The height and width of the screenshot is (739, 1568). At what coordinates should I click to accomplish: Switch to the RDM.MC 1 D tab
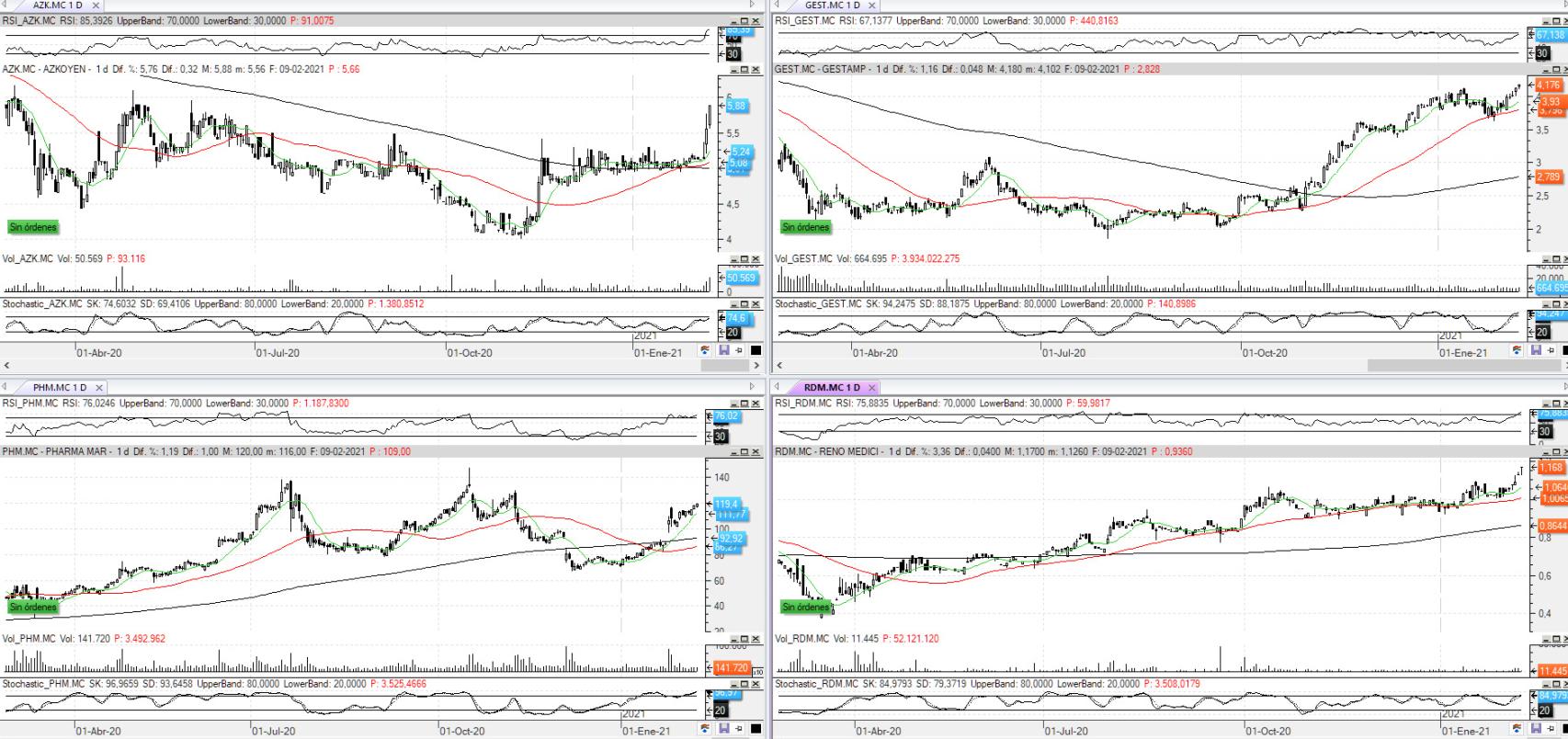coord(832,388)
